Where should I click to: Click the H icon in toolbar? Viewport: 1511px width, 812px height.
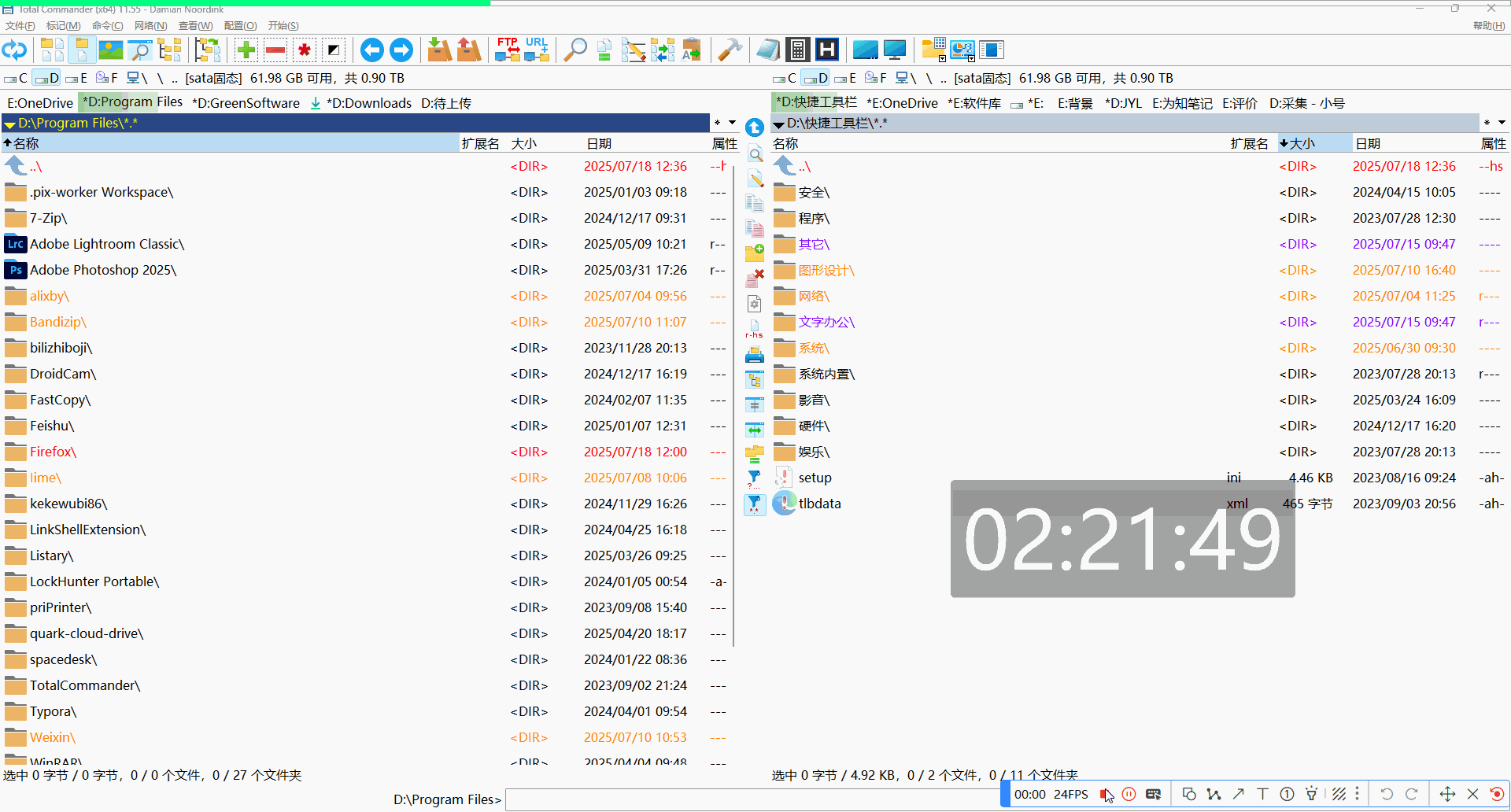827,50
